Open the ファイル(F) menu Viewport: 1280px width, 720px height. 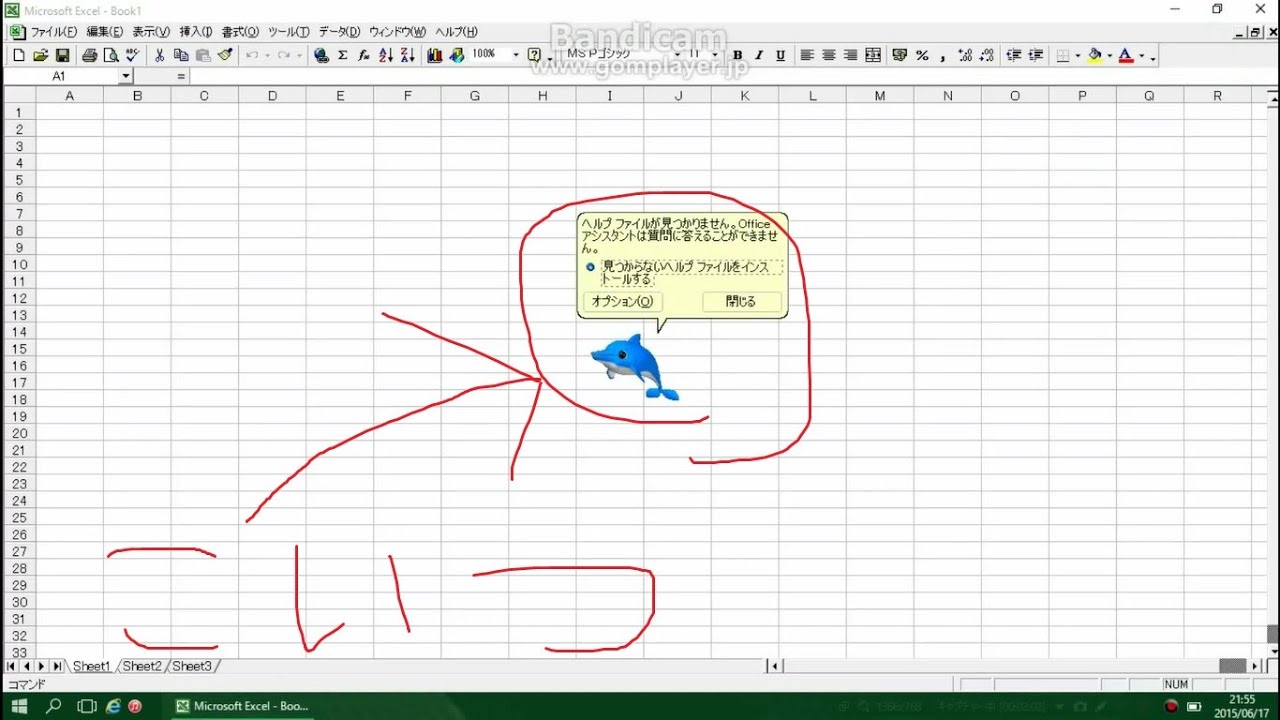(x=53, y=32)
